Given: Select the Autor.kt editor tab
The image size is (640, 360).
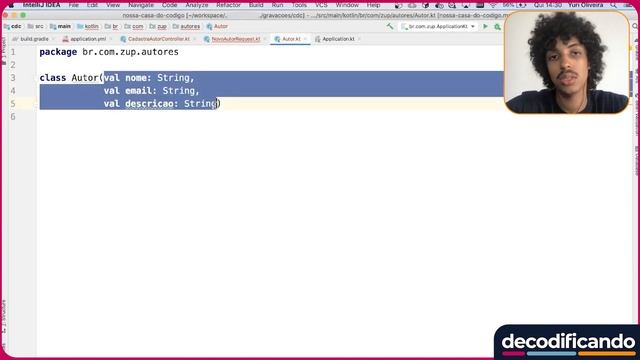Looking at the screenshot, I should pyautogui.click(x=291, y=39).
